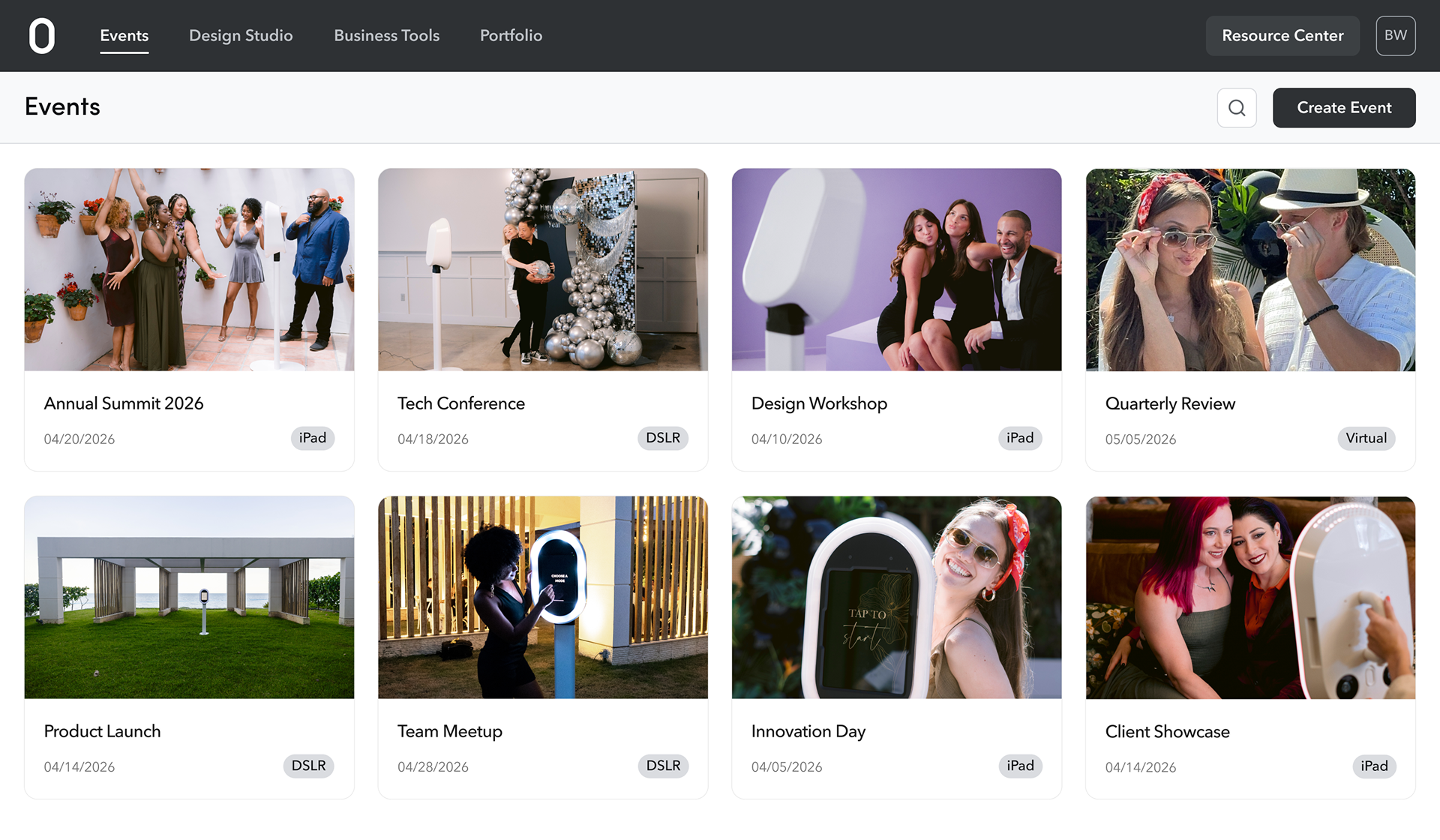Viewport: 1440px width, 840px height.
Task: Click the Annual Summit 2026 title
Action: point(124,403)
